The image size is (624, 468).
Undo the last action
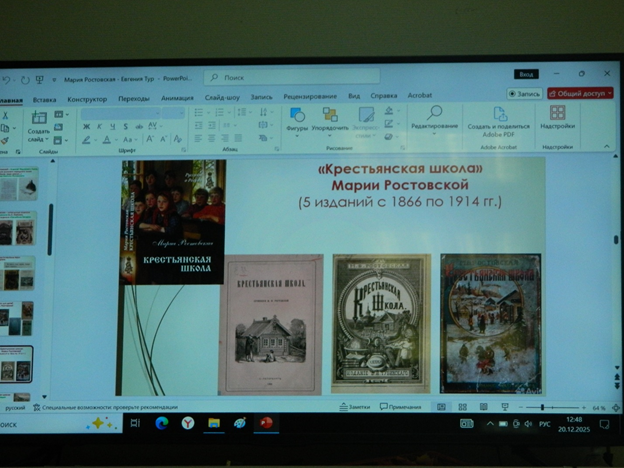6,80
